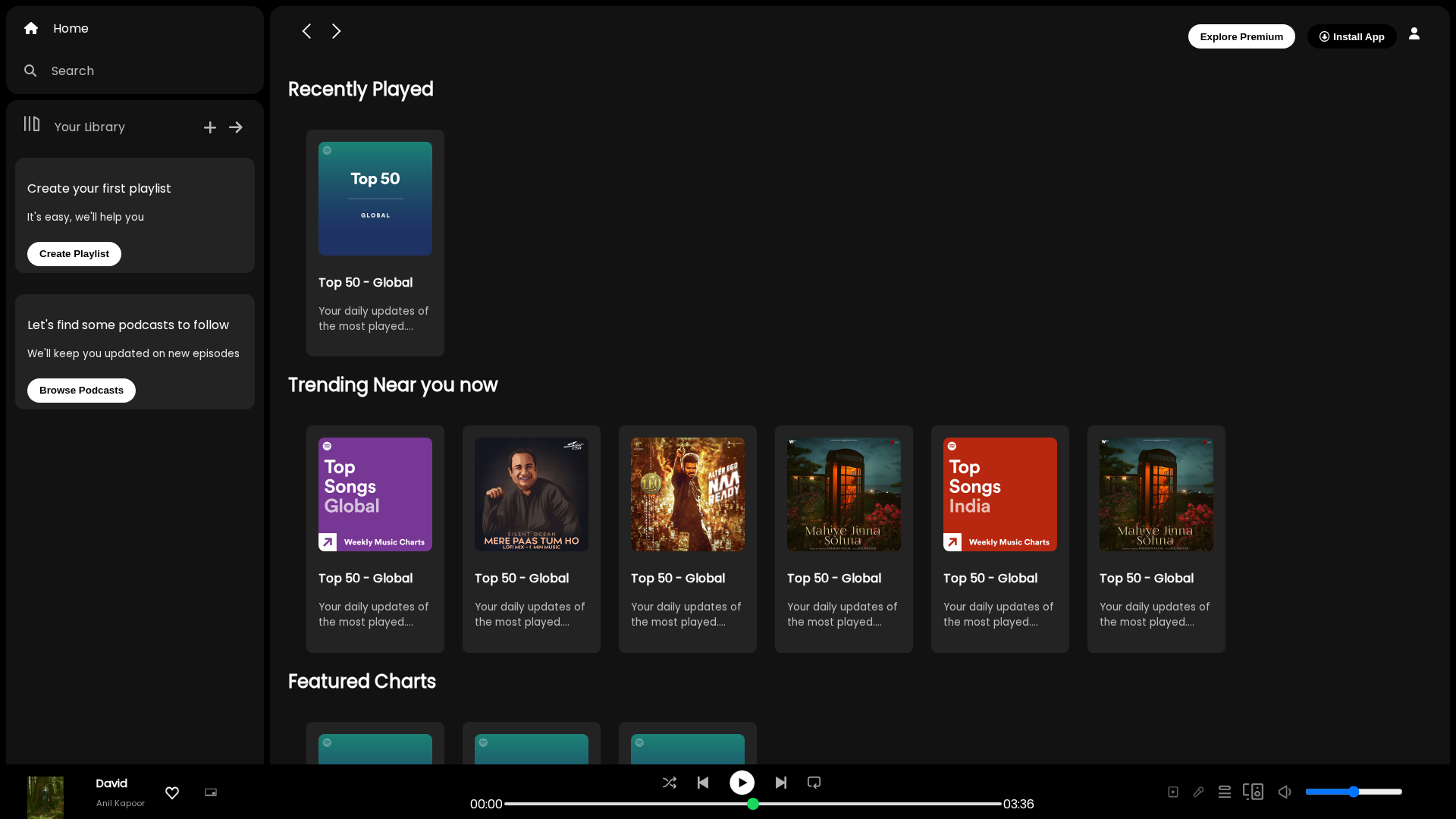Skip to next track

coord(781,783)
